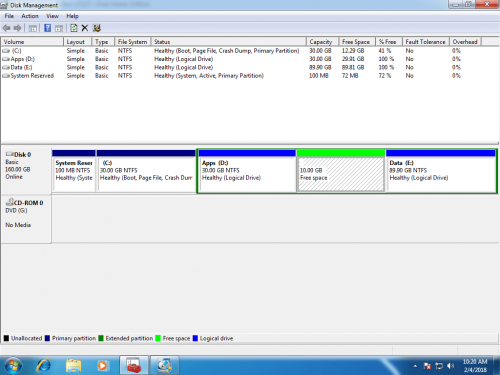Sort by the Status column header
The image size is (500, 375).
pos(229,42)
